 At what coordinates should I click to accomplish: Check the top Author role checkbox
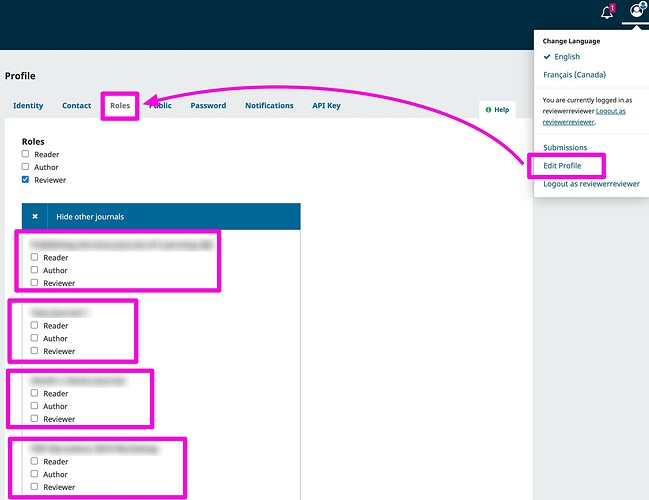click(26, 167)
